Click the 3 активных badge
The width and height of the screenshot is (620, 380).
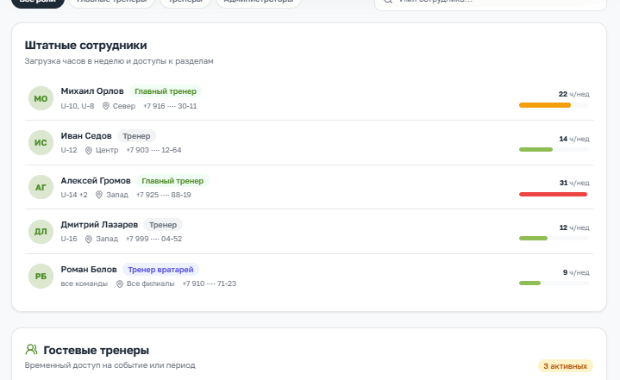pos(565,366)
